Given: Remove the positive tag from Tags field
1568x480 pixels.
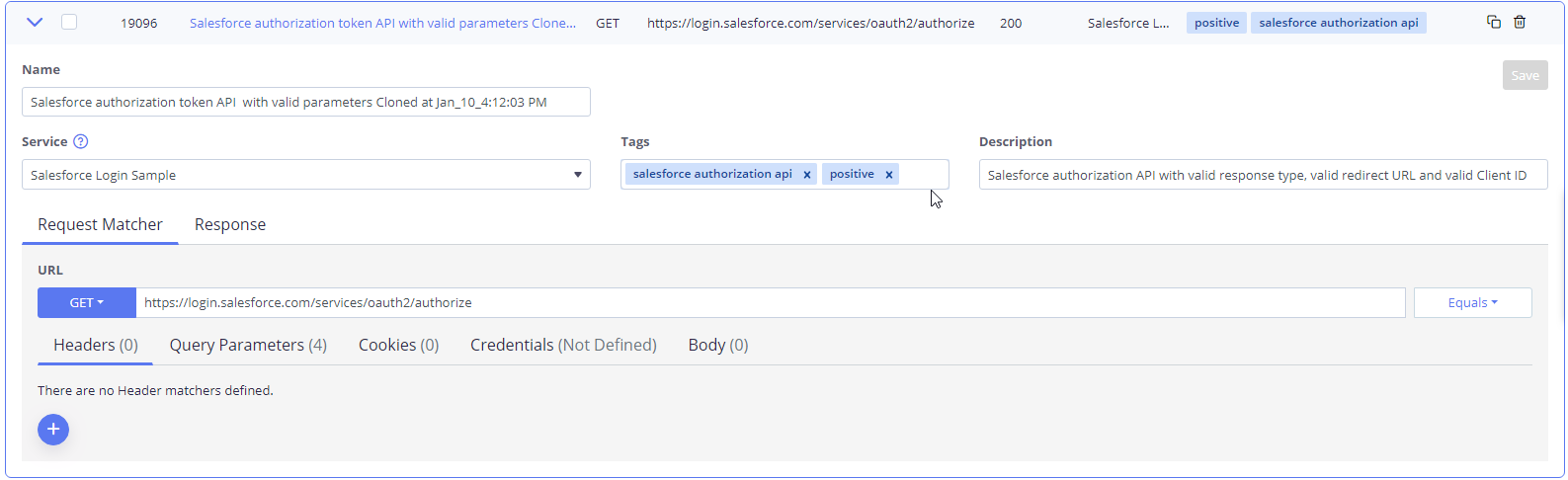Looking at the screenshot, I should [x=889, y=175].
